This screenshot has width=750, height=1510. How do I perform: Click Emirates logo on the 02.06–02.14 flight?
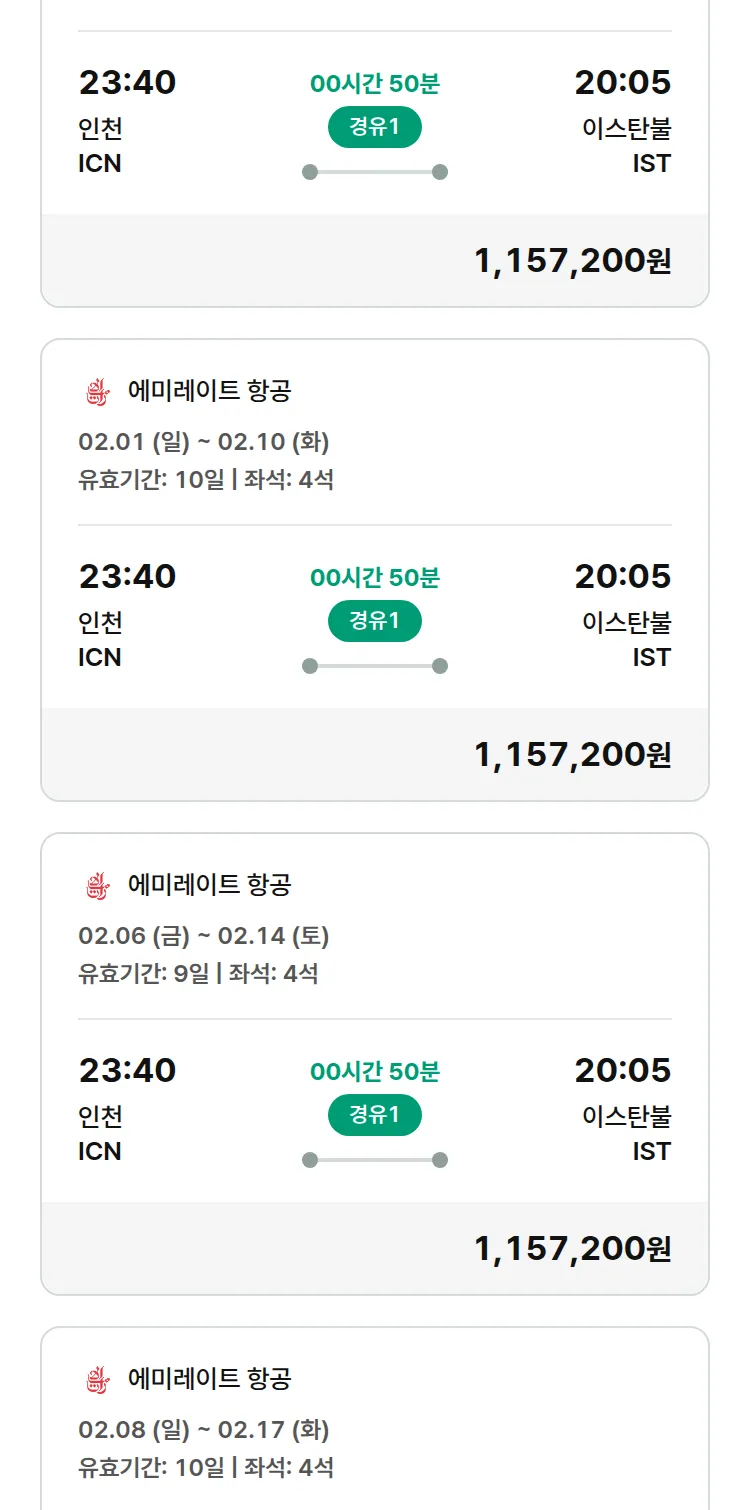click(95, 886)
